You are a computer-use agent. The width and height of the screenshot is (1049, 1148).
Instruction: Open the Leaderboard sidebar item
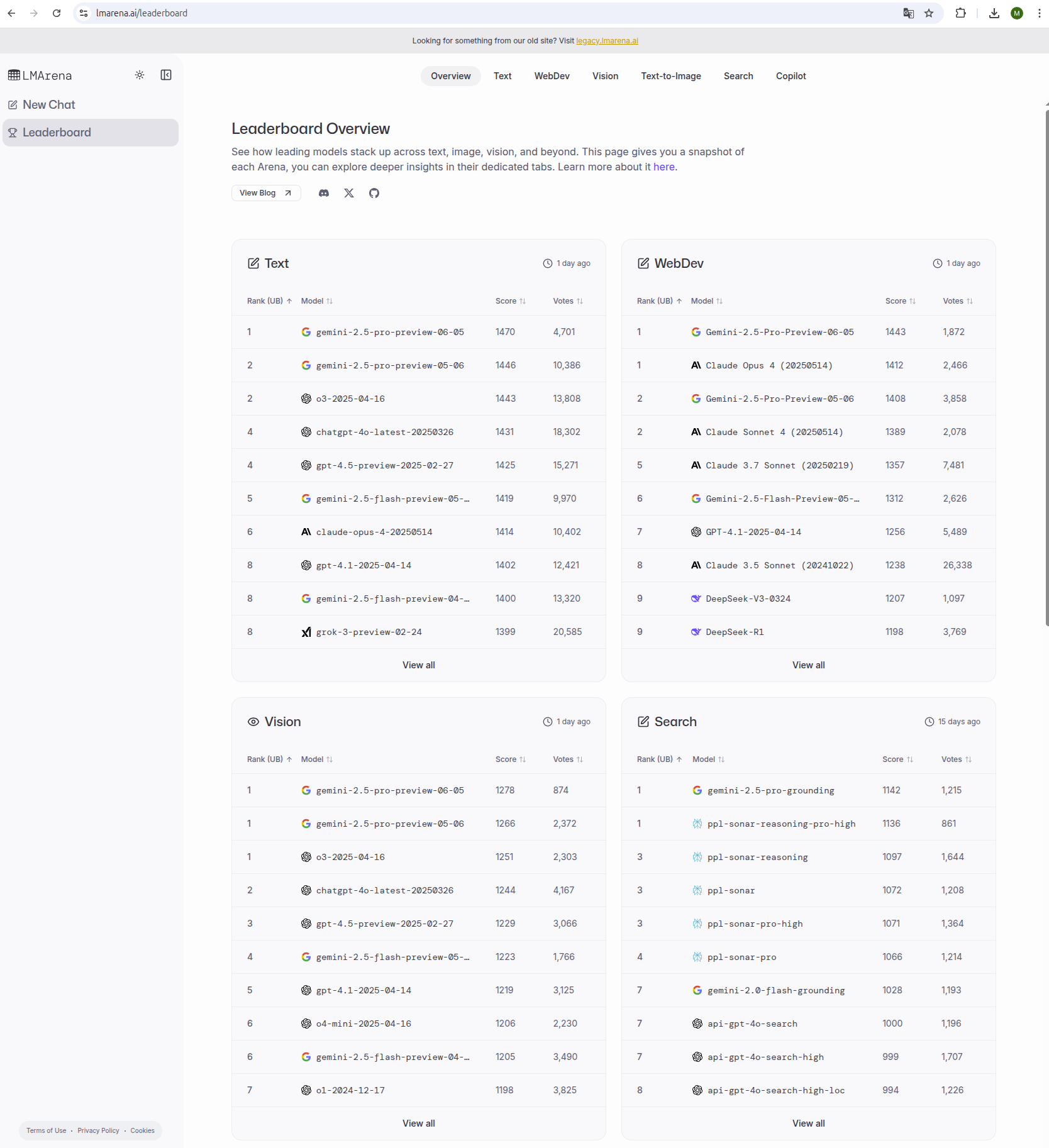pos(91,133)
